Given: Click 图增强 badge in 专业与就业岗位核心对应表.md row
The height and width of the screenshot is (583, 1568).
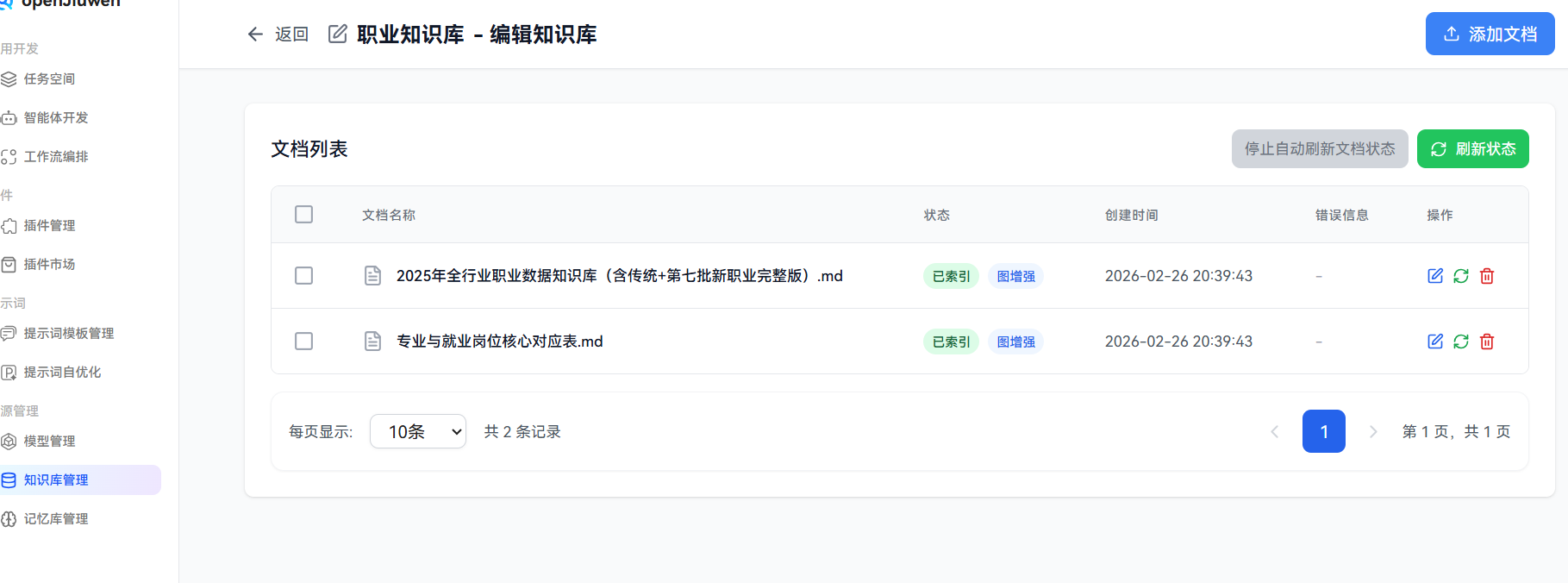Looking at the screenshot, I should 1015,342.
